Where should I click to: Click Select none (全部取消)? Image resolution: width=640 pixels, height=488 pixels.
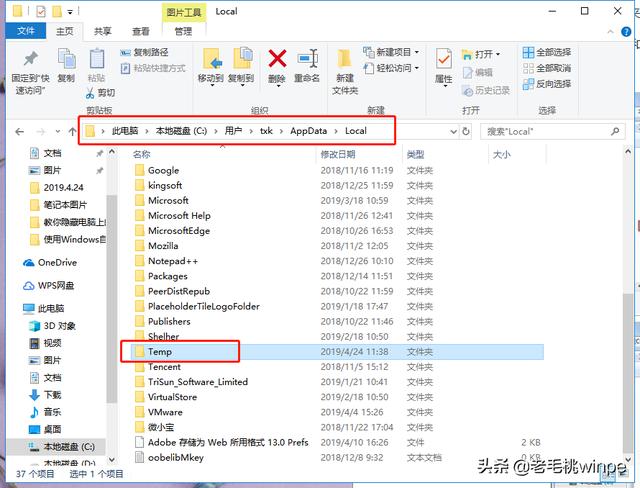coord(547,68)
